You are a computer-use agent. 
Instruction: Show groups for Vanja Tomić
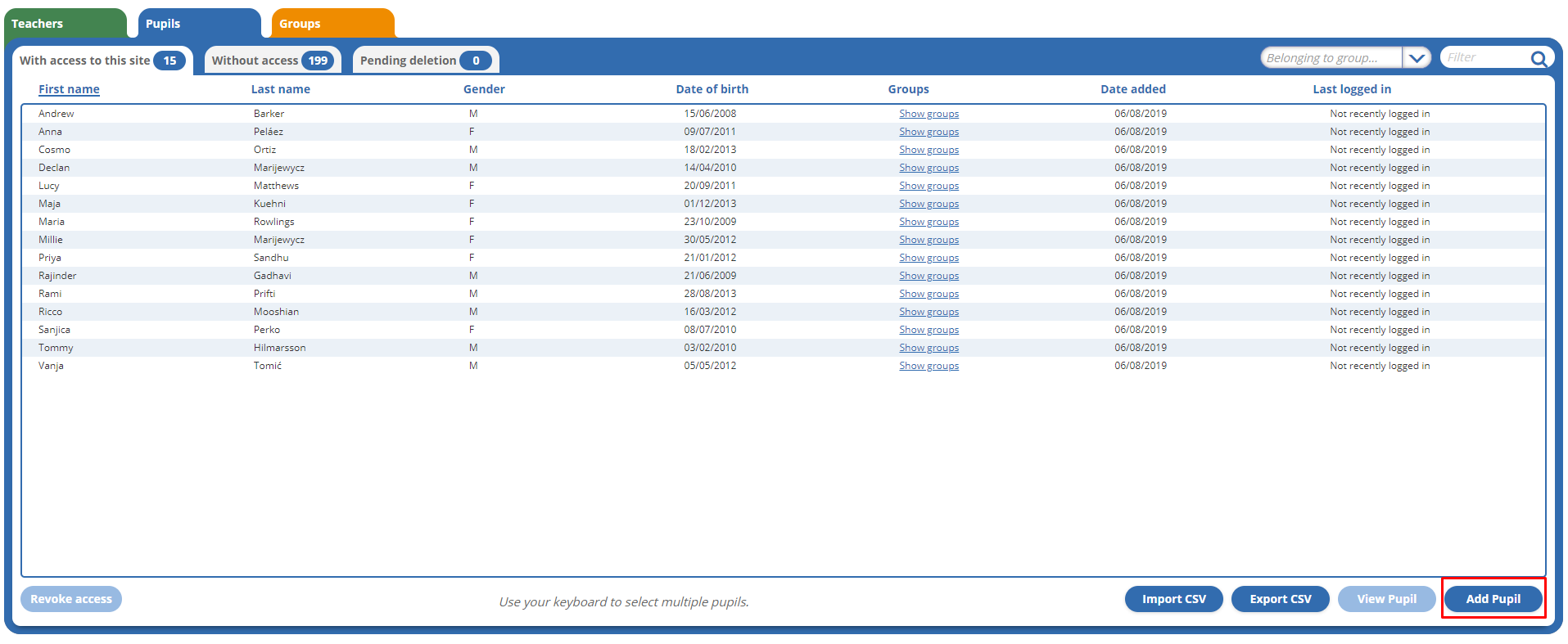[x=929, y=366]
